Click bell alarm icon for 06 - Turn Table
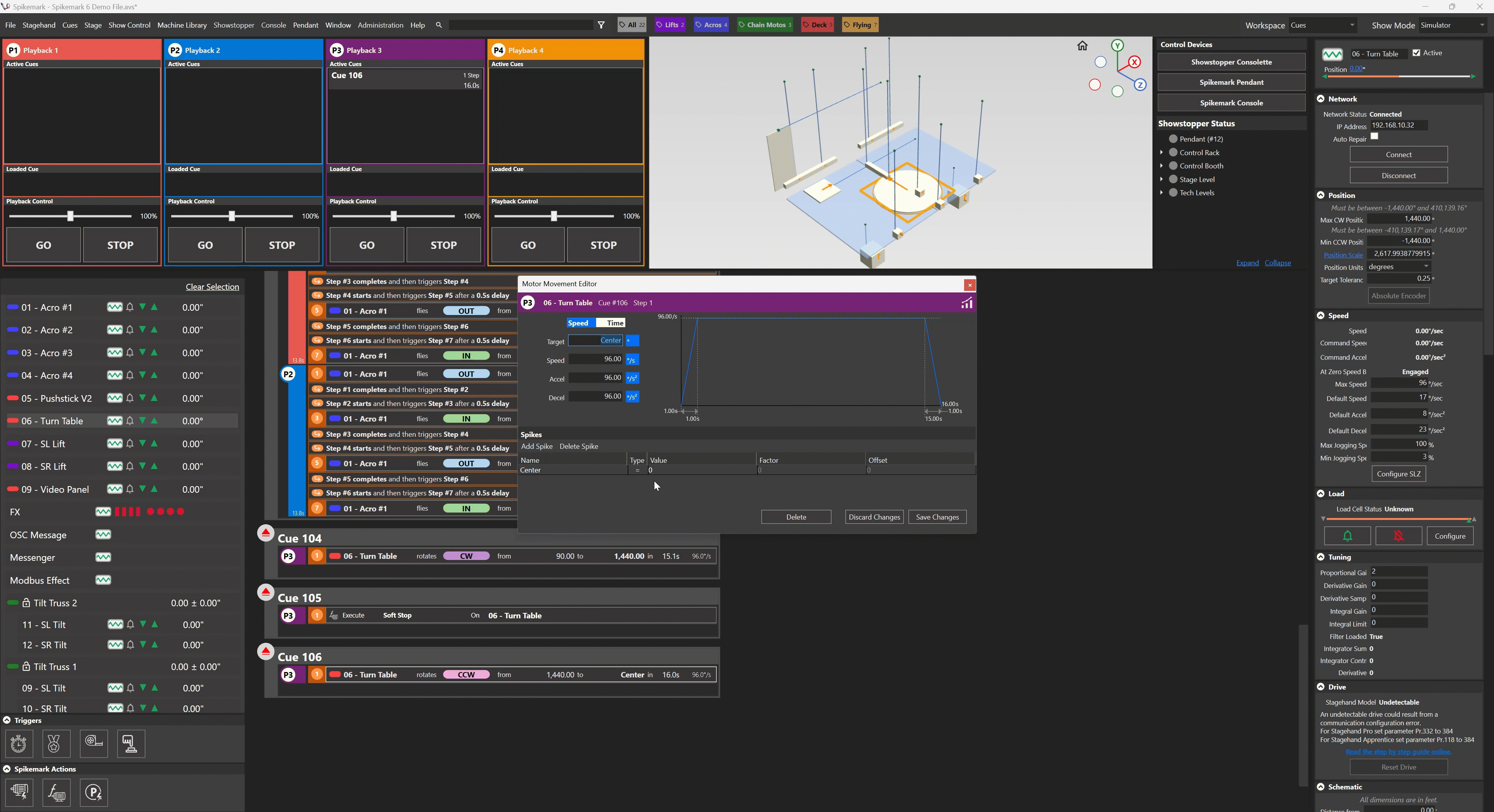The width and height of the screenshot is (1494, 812). (x=130, y=421)
